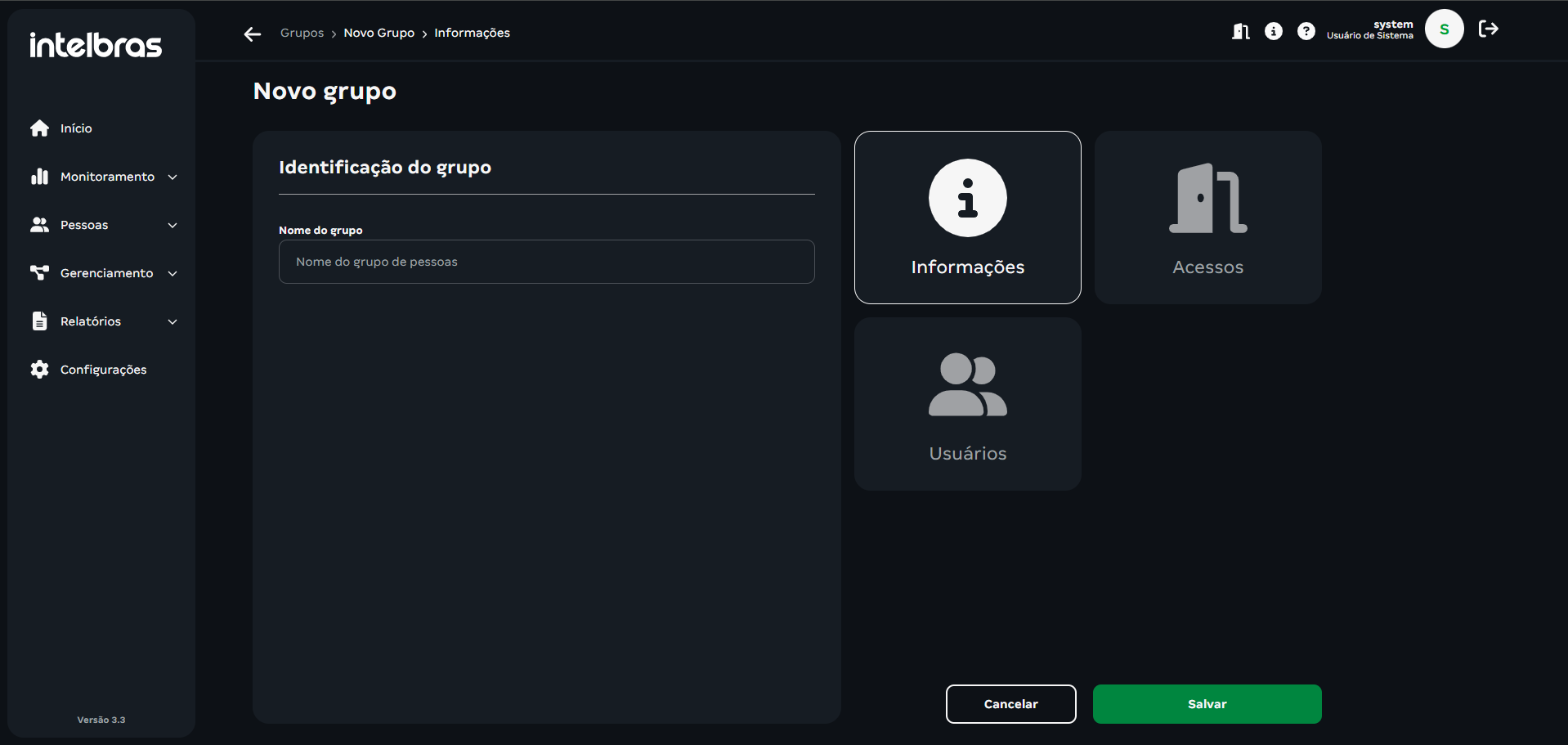The image size is (1568, 745).
Task: Click the Intelbras logo
Action: coord(96,45)
